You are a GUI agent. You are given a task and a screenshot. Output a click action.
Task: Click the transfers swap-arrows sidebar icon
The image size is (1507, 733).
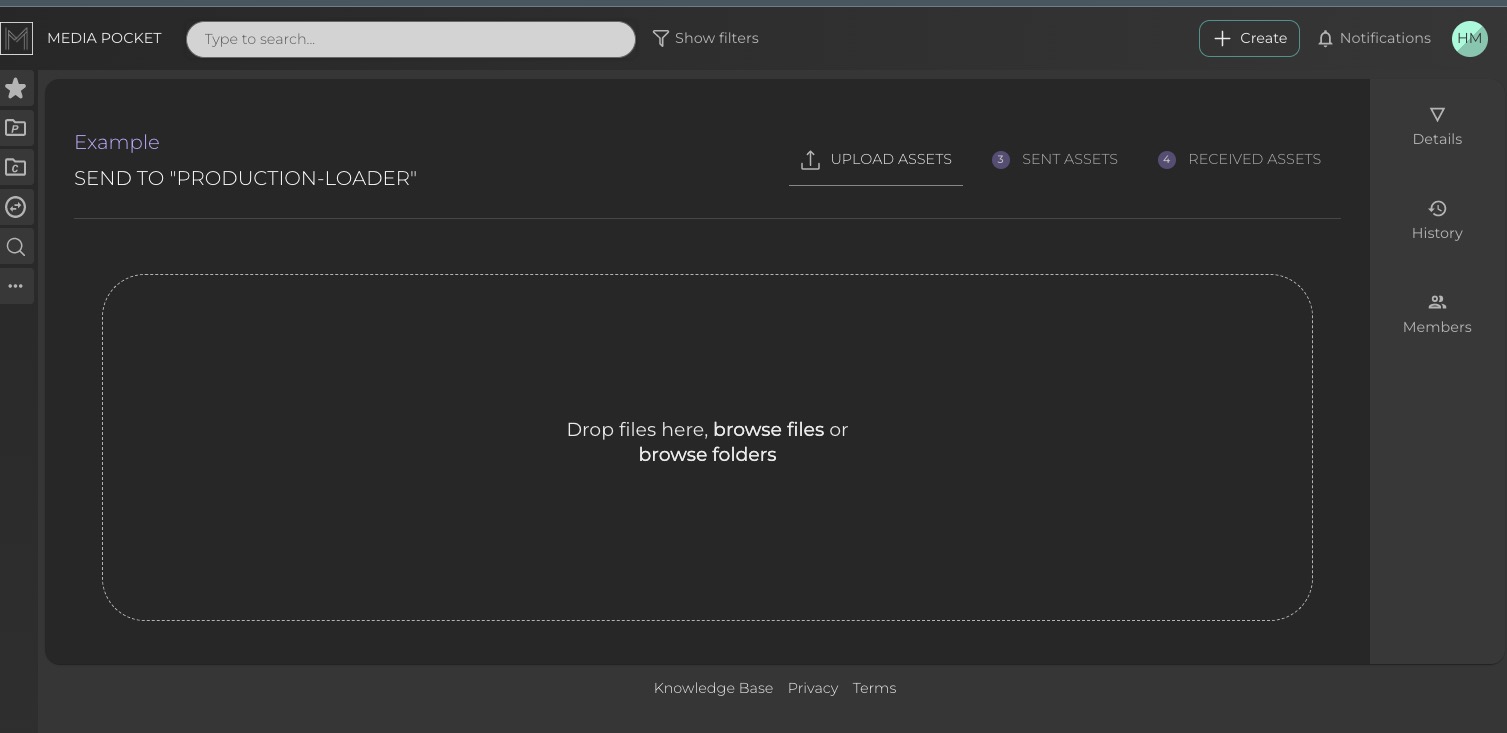click(x=16, y=207)
